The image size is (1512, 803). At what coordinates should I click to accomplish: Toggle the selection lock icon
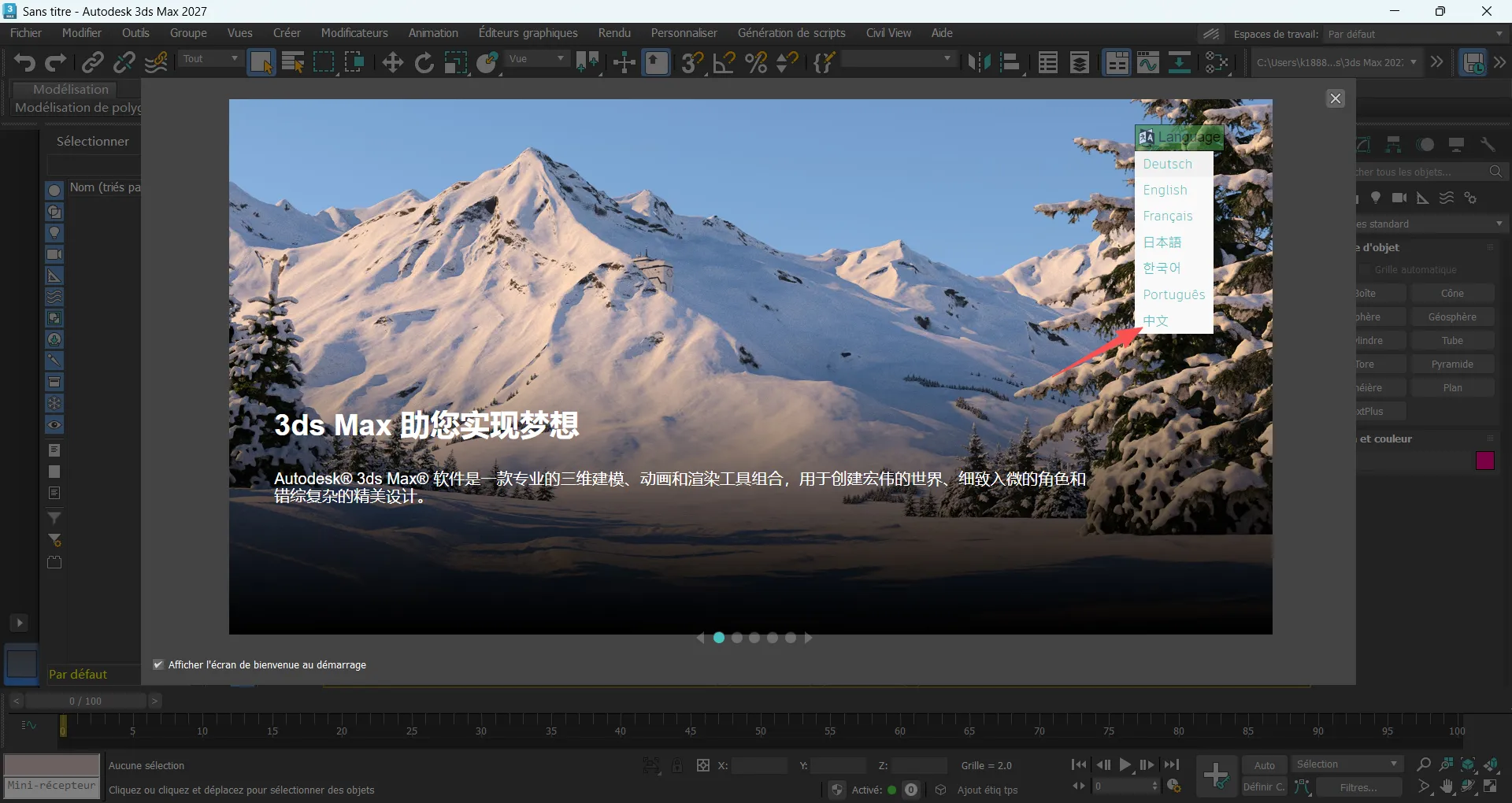click(676, 765)
